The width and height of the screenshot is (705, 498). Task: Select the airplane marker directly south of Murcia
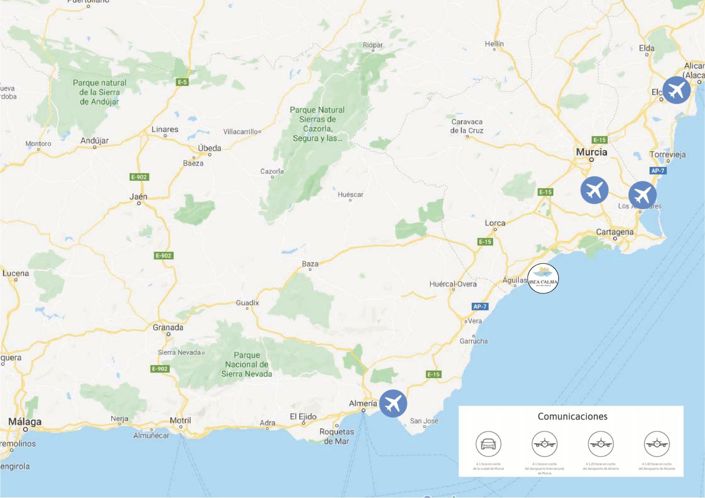(x=594, y=190)
